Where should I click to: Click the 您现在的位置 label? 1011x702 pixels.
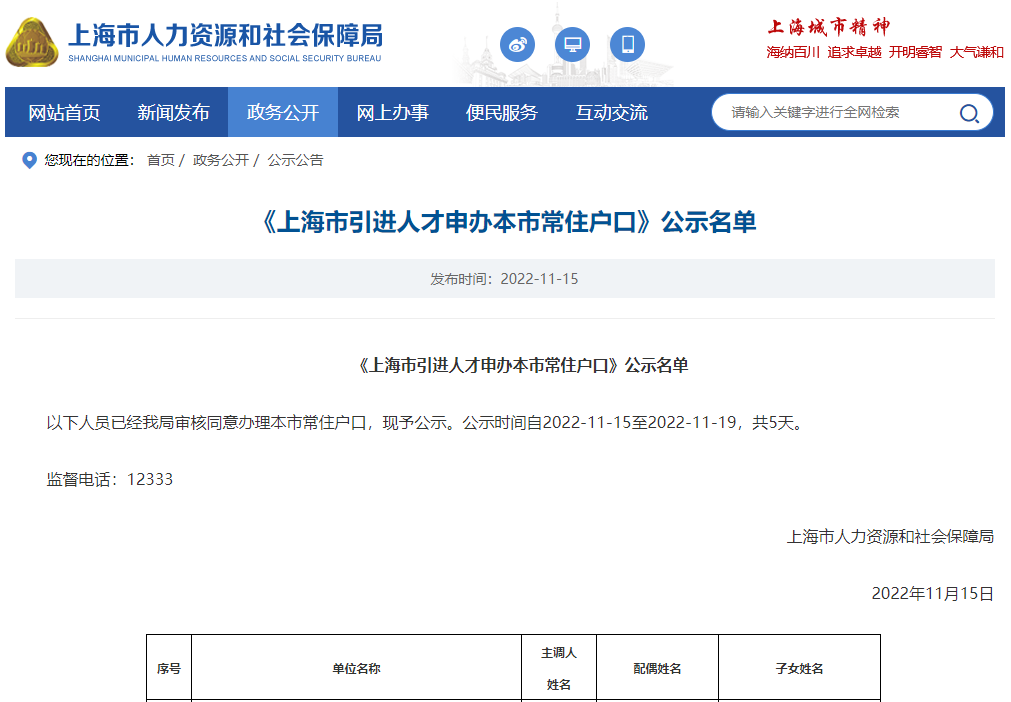tap(90, 160)
